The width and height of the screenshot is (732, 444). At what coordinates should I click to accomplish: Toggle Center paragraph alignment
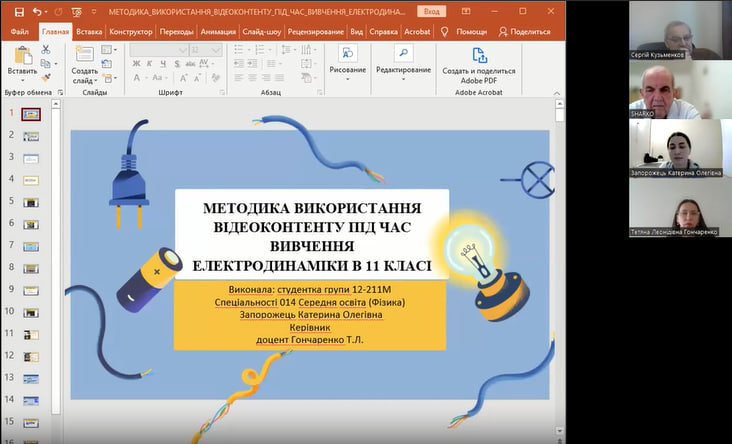252,78
